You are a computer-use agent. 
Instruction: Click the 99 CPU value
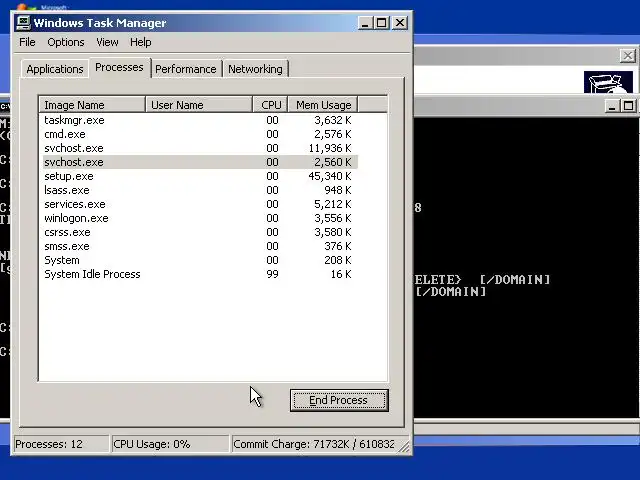(272, 274)
